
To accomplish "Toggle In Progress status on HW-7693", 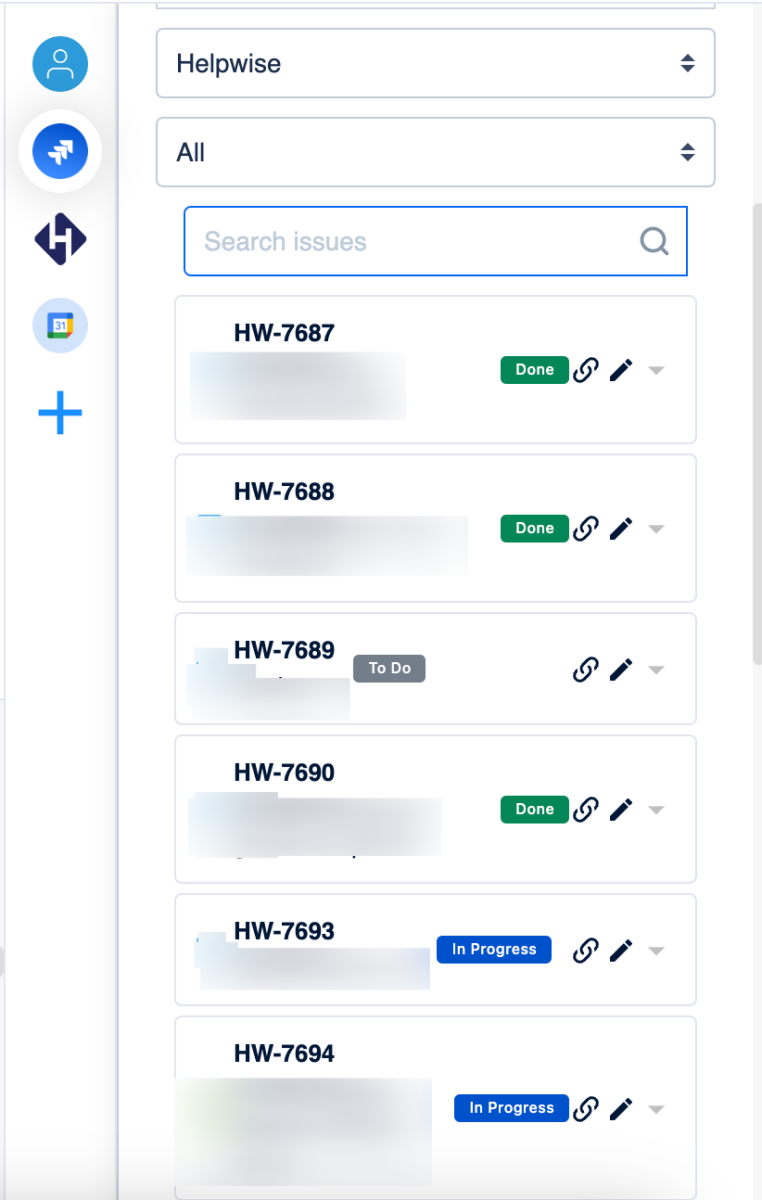I will tap(493, 949).
